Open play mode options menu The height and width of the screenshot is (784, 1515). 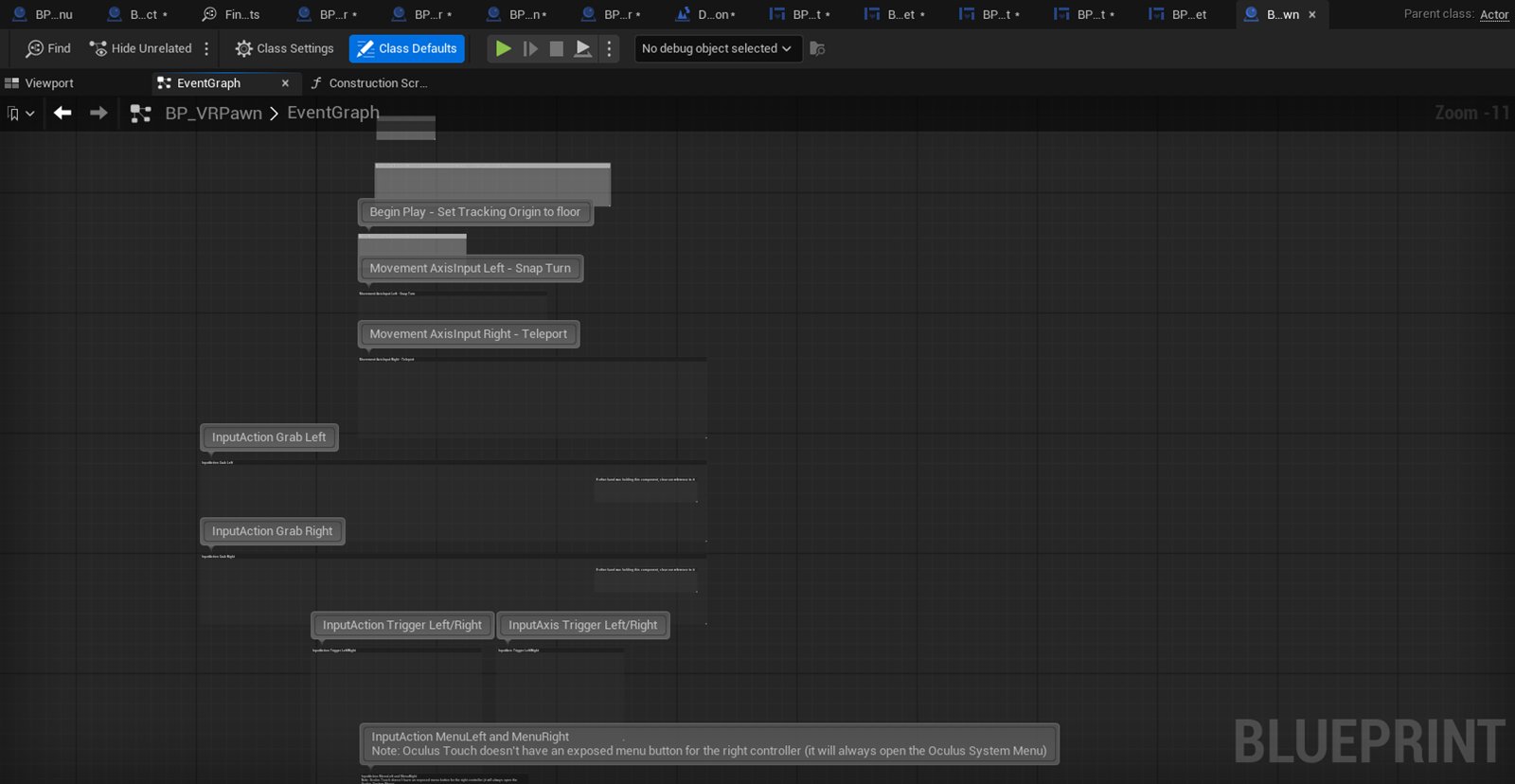coord(609,48)
